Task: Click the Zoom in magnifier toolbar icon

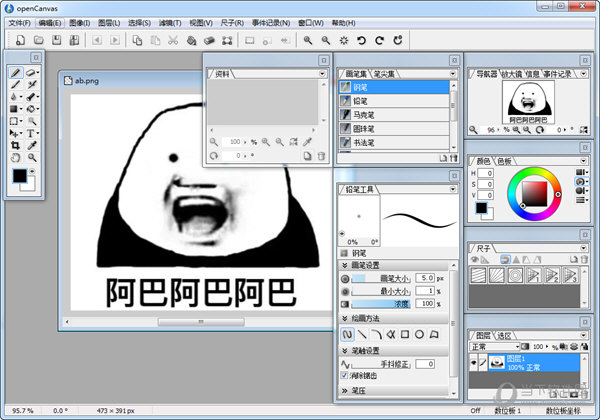Action: point(308,40)
